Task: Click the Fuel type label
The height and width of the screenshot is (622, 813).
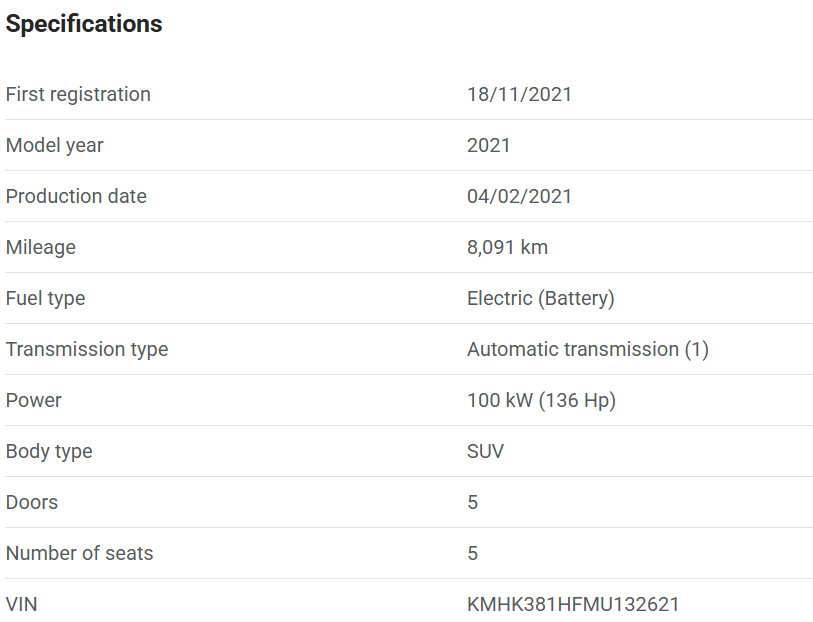Action: tap(46, 298)
